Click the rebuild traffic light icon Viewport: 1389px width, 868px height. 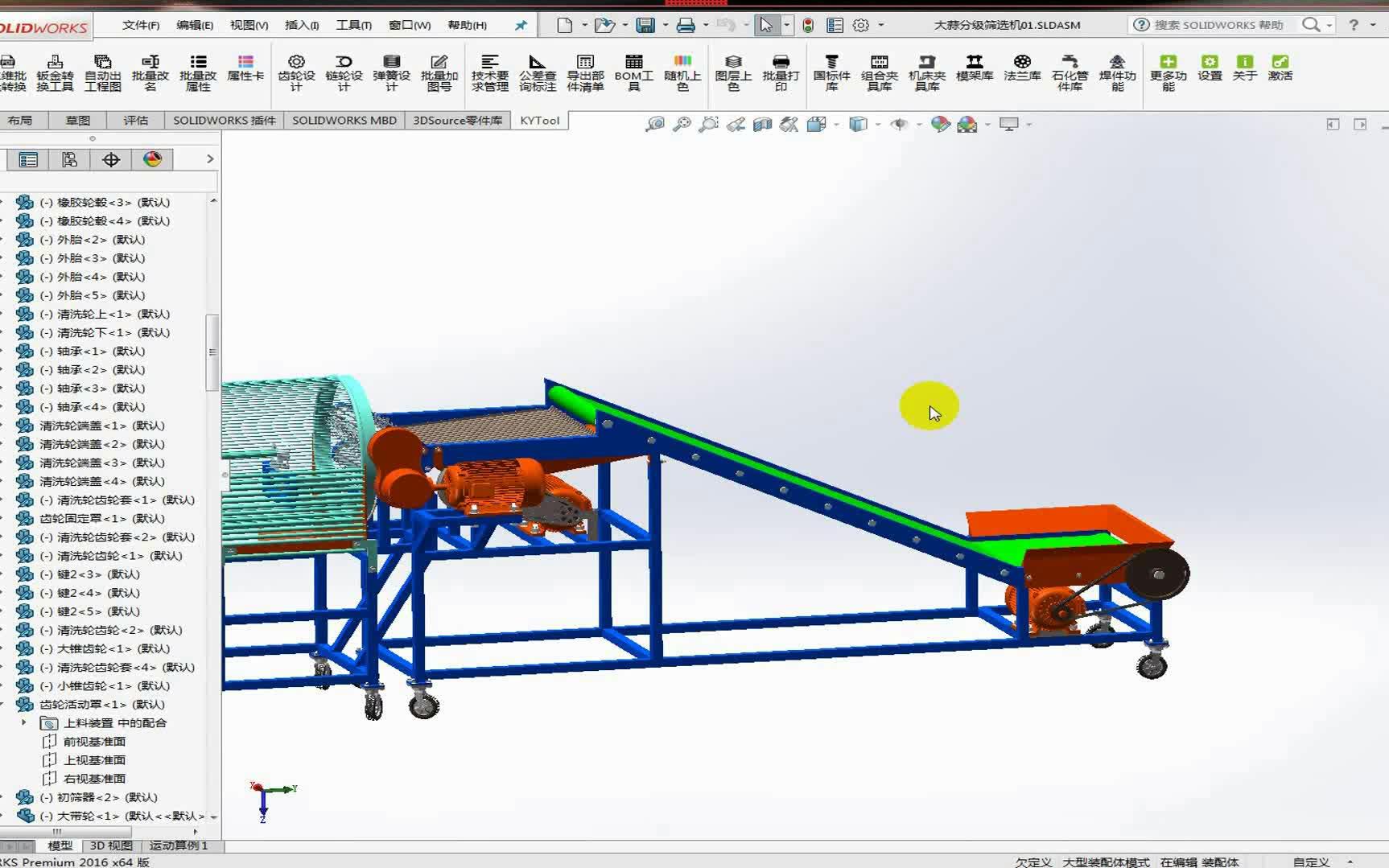808,25
